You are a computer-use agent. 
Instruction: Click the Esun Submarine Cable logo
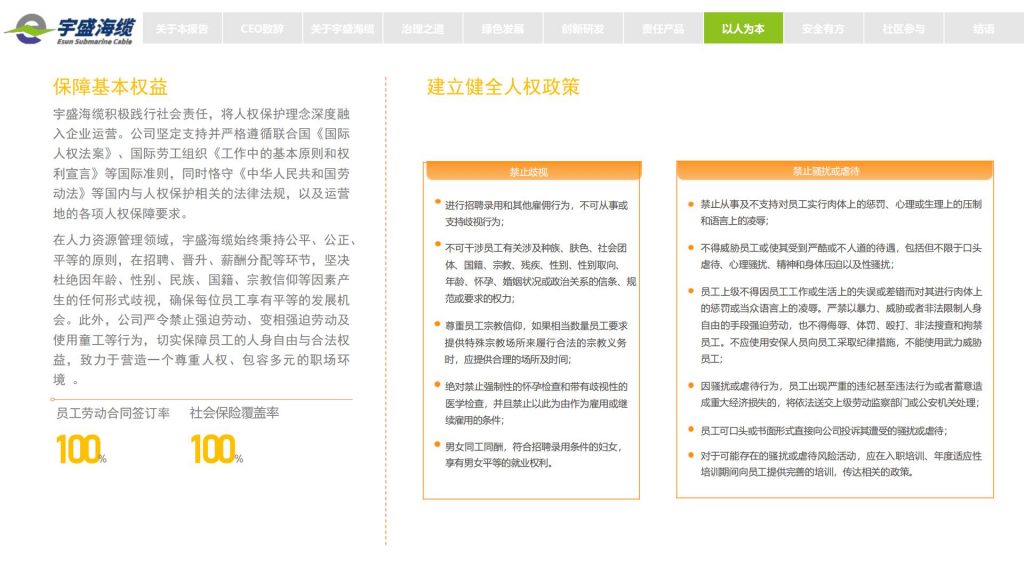(70, 28)
